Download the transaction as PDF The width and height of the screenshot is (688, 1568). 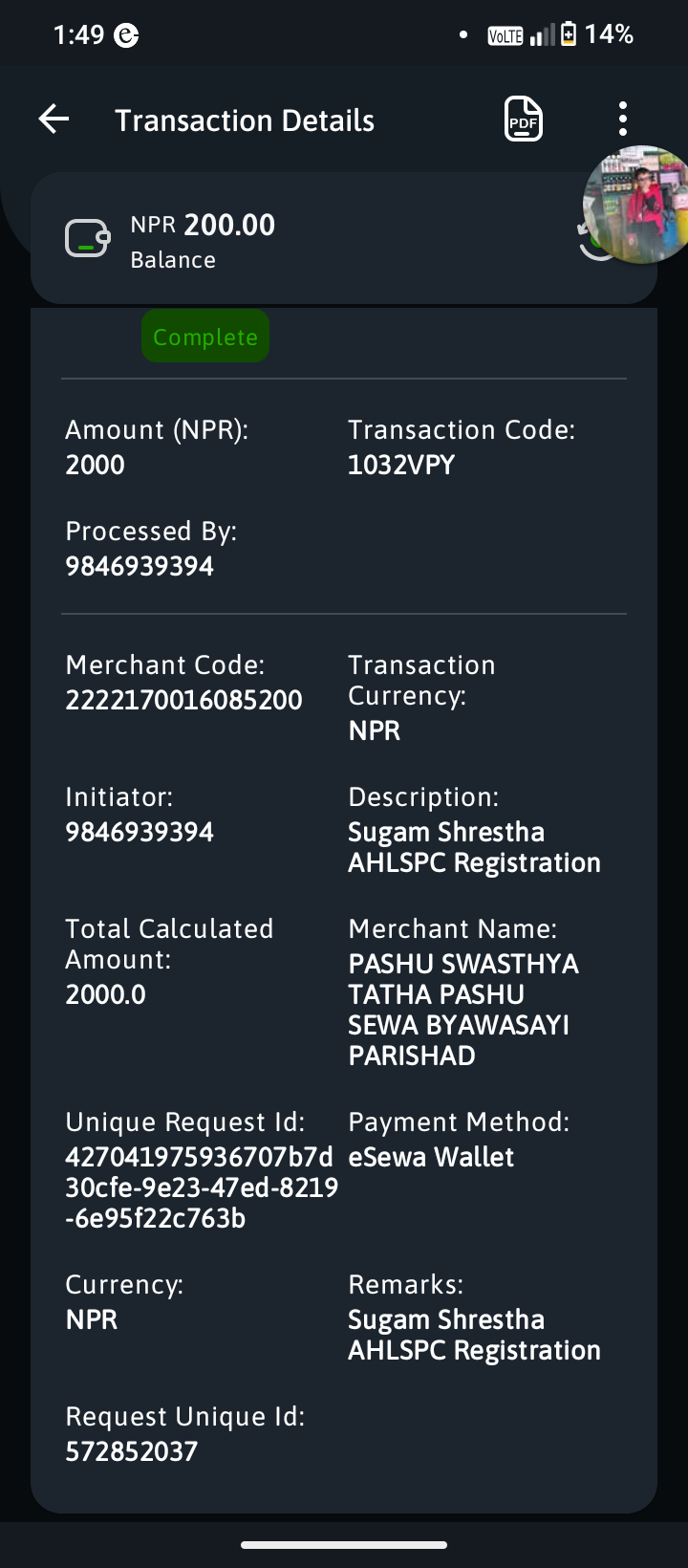[x=523, y=120]
